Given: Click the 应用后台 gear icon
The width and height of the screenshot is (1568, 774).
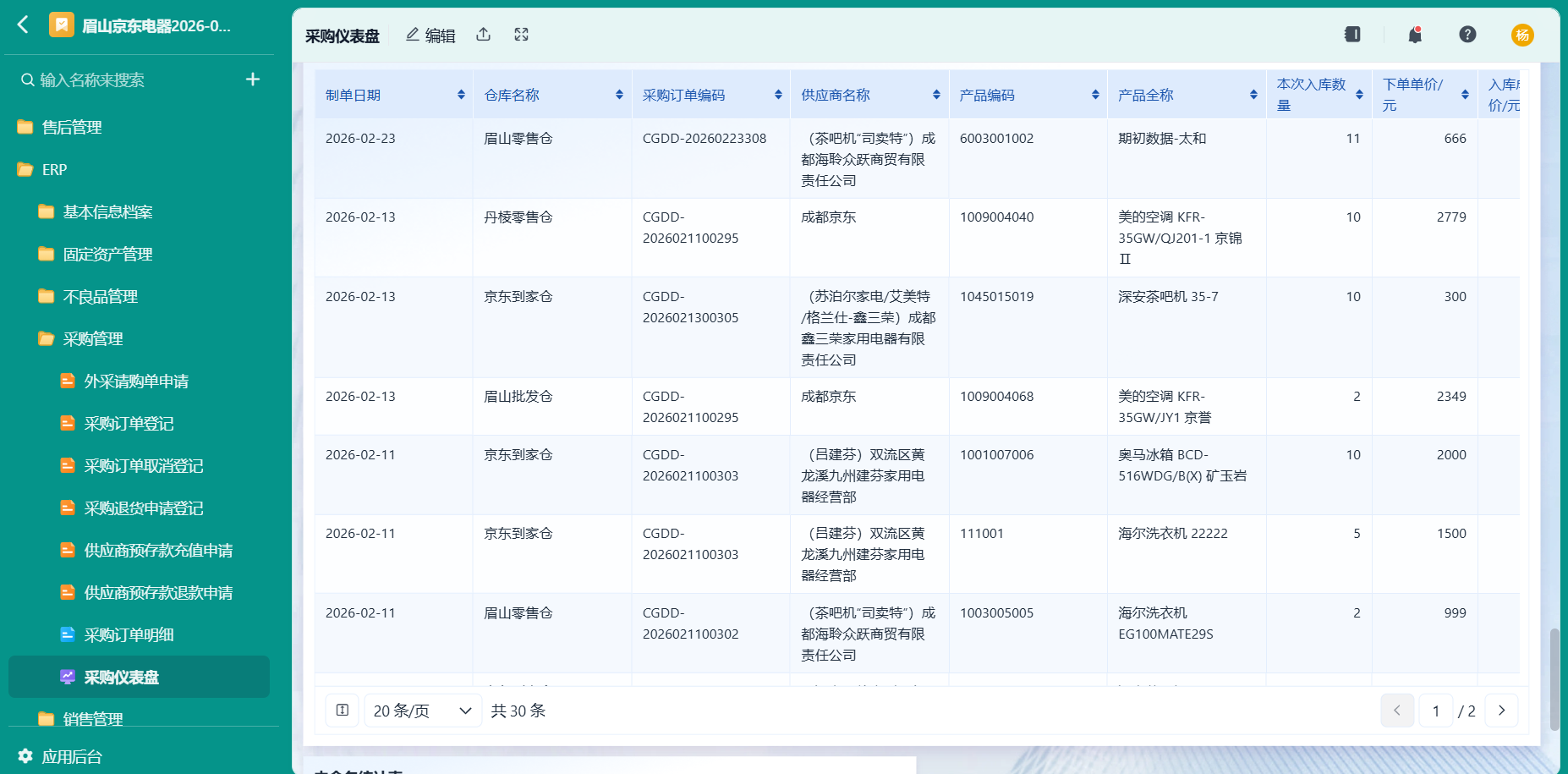Looking at the screenshot, I should (25, 756).
